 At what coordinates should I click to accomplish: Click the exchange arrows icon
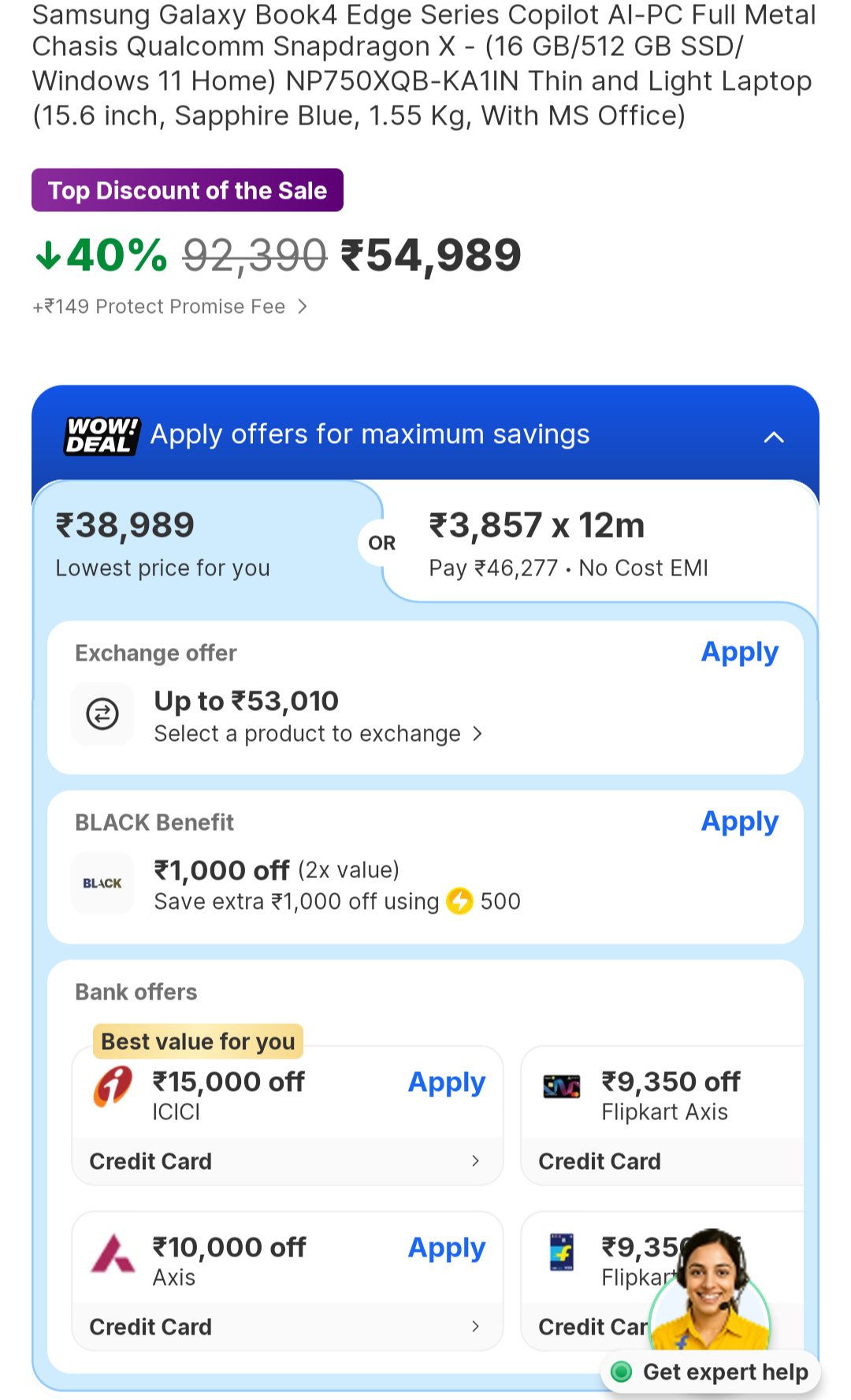(x=102, y=714)
